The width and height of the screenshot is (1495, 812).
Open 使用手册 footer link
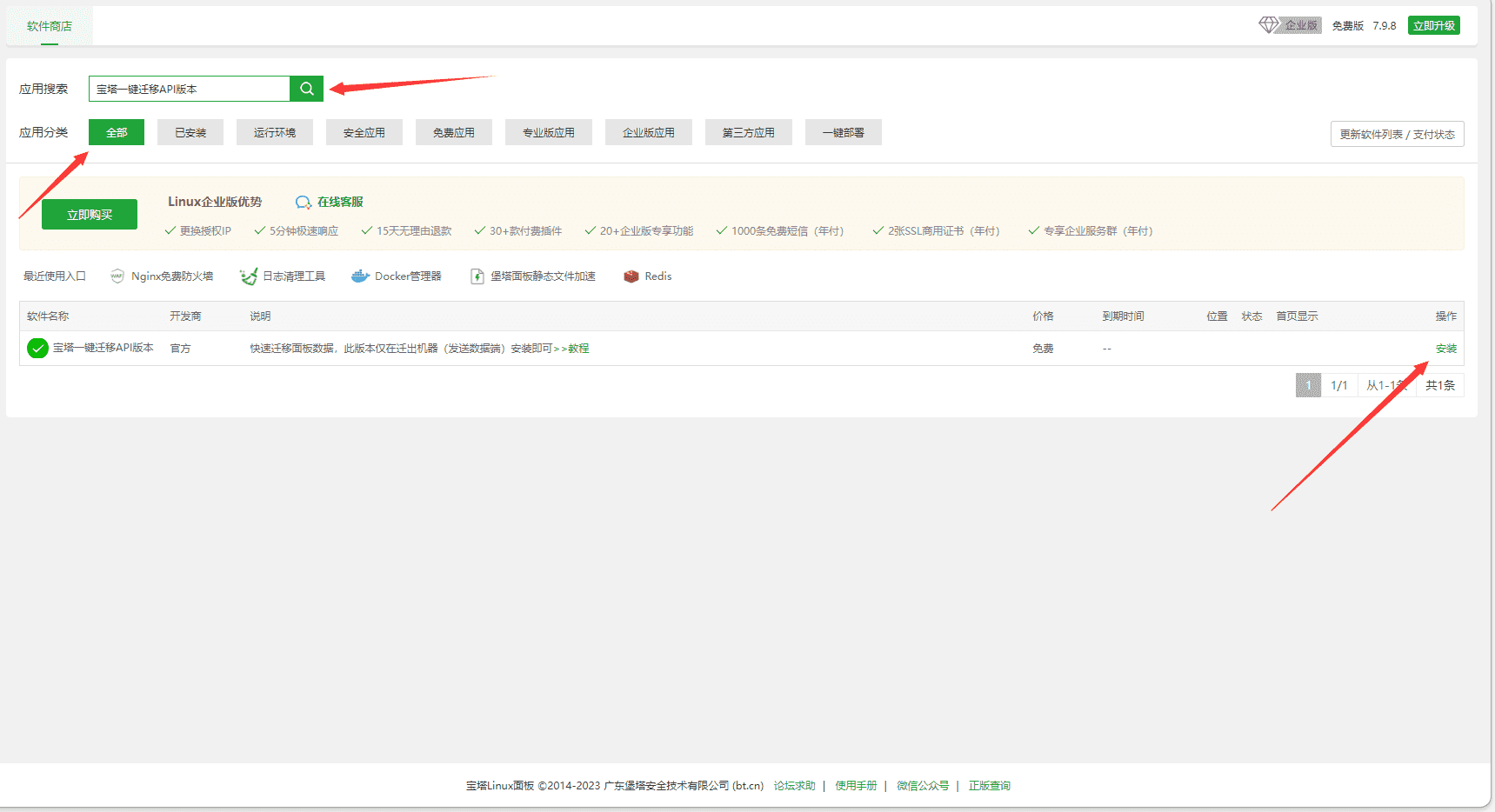[856, 786]
